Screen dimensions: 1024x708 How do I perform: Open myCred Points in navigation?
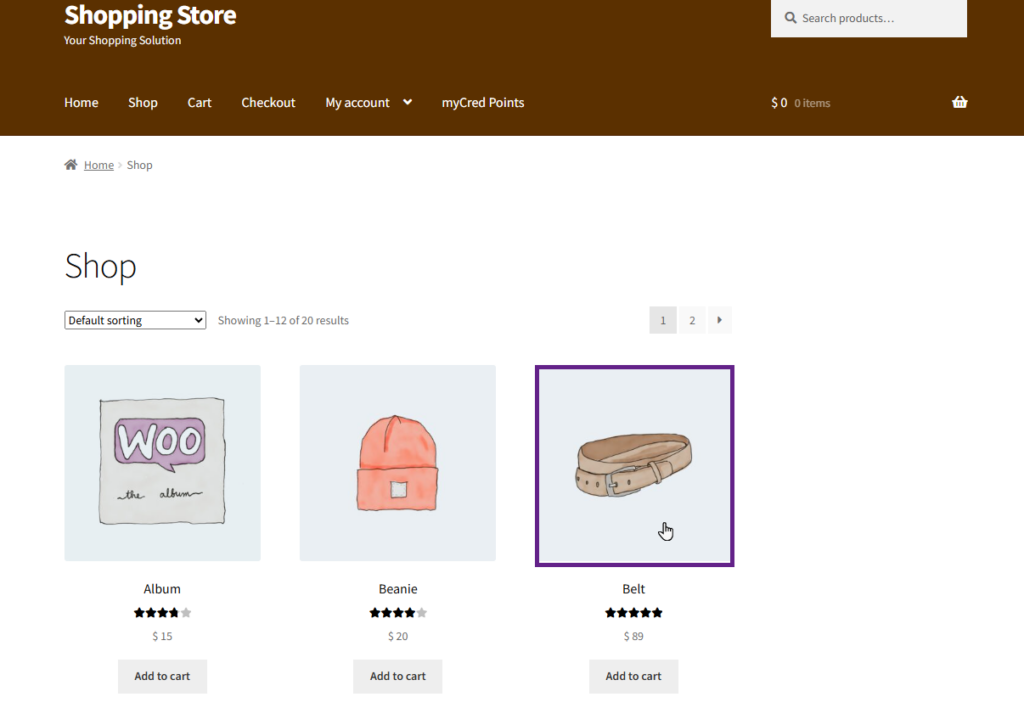pyautogui.click(x=483, y=102)
